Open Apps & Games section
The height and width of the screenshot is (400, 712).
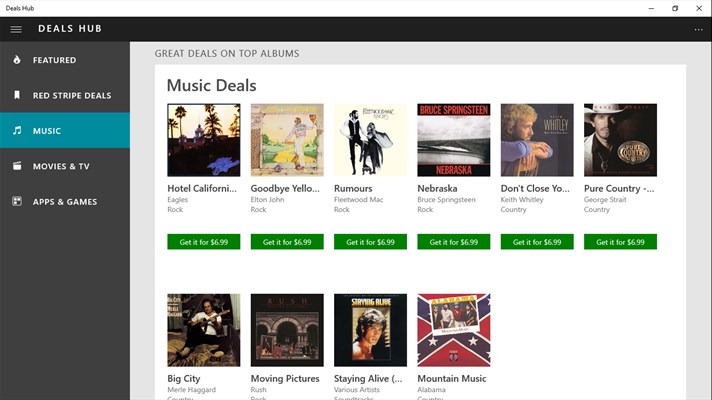pos(65,201)
